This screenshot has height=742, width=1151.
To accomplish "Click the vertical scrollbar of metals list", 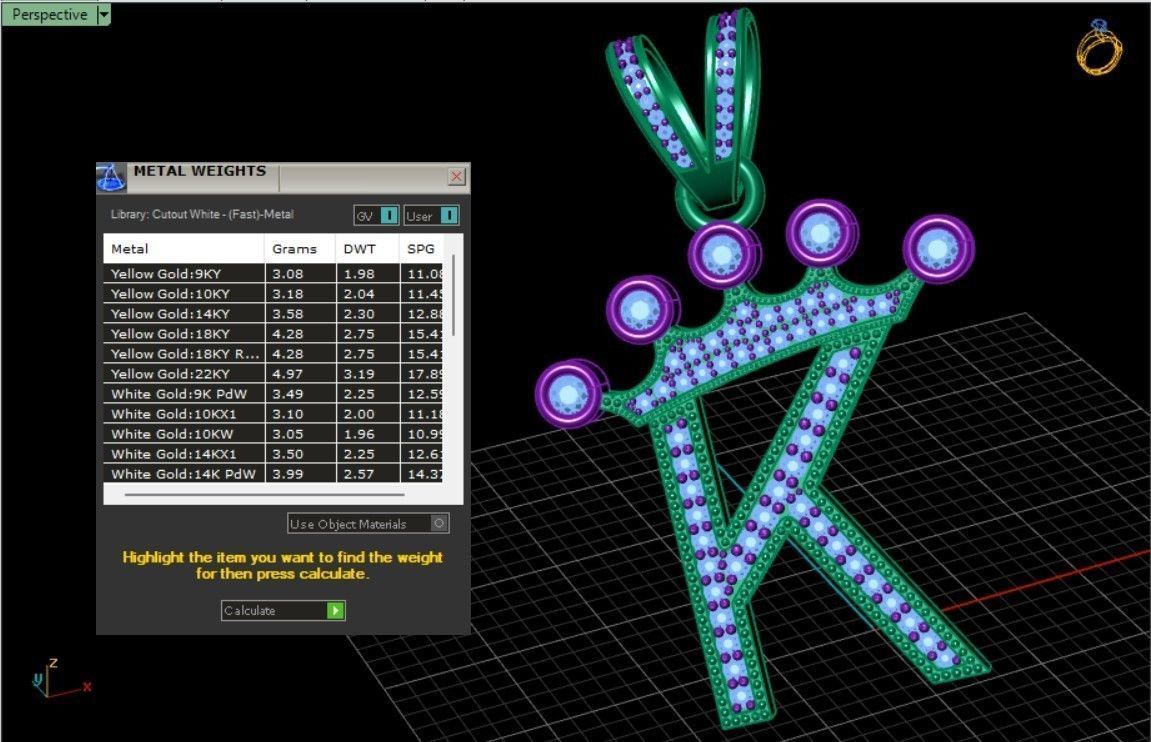I will (454, 295).
